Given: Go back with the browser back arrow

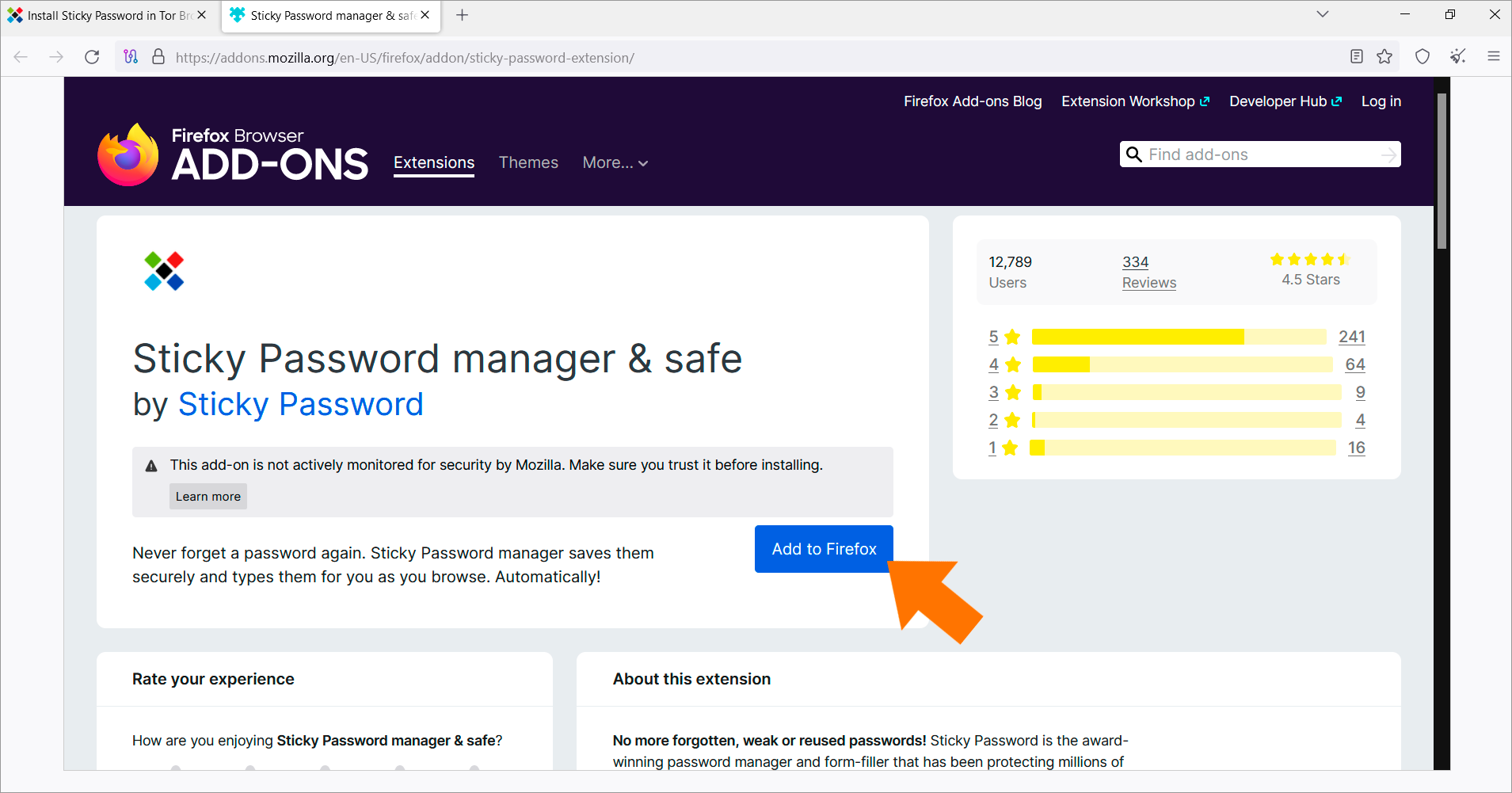Looking at the screenshot, I should pos(21,57).
